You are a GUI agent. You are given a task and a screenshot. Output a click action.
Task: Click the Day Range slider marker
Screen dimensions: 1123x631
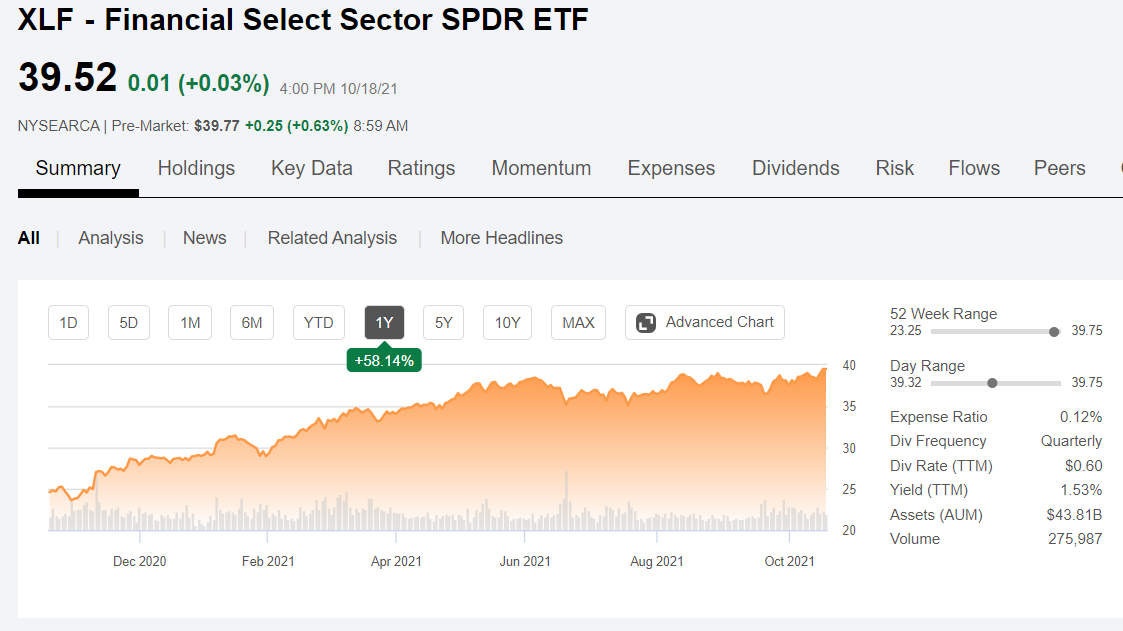(x=992, y=383)
